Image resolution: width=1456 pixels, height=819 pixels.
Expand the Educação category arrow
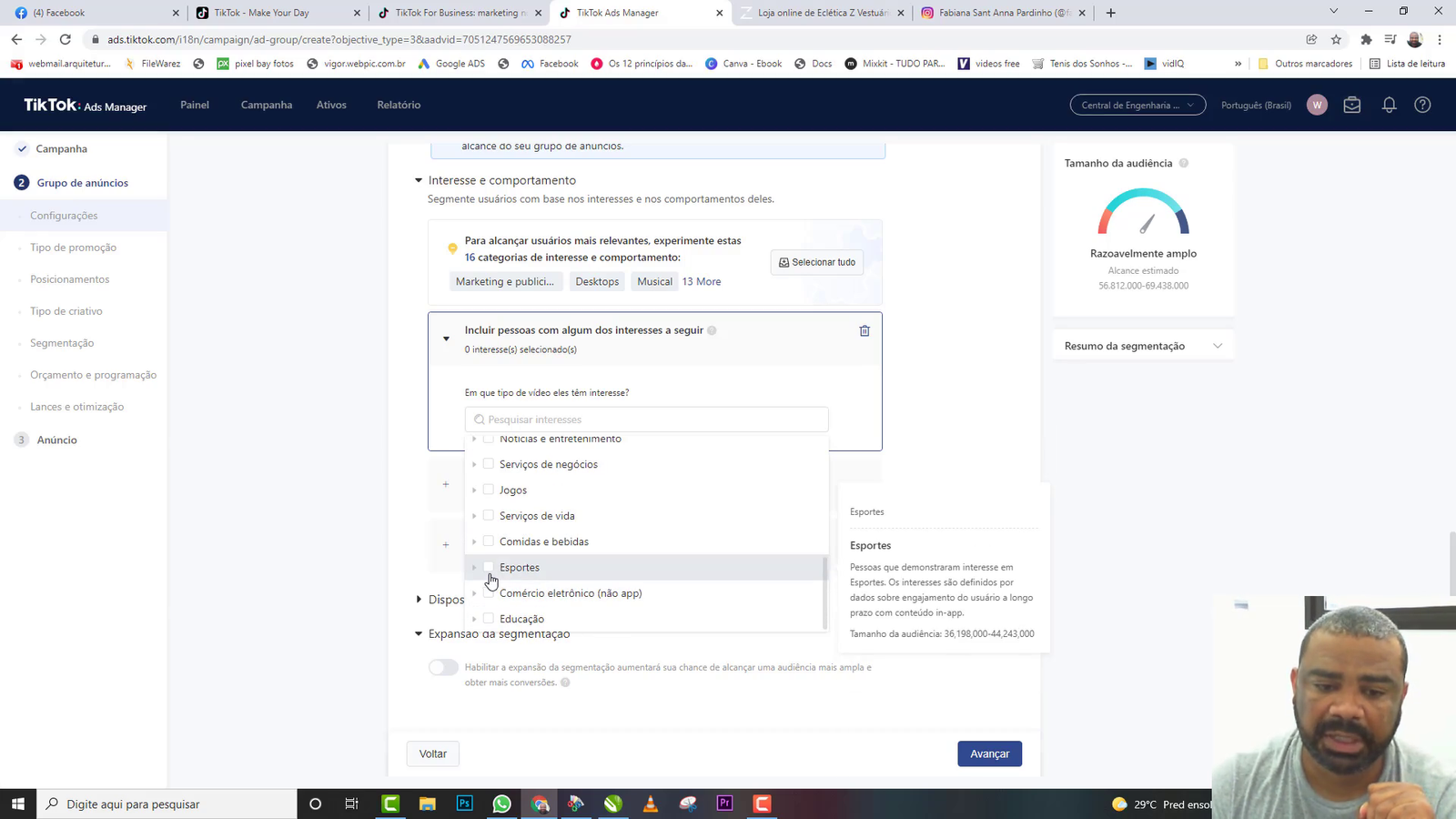click(x=474, y=619)
